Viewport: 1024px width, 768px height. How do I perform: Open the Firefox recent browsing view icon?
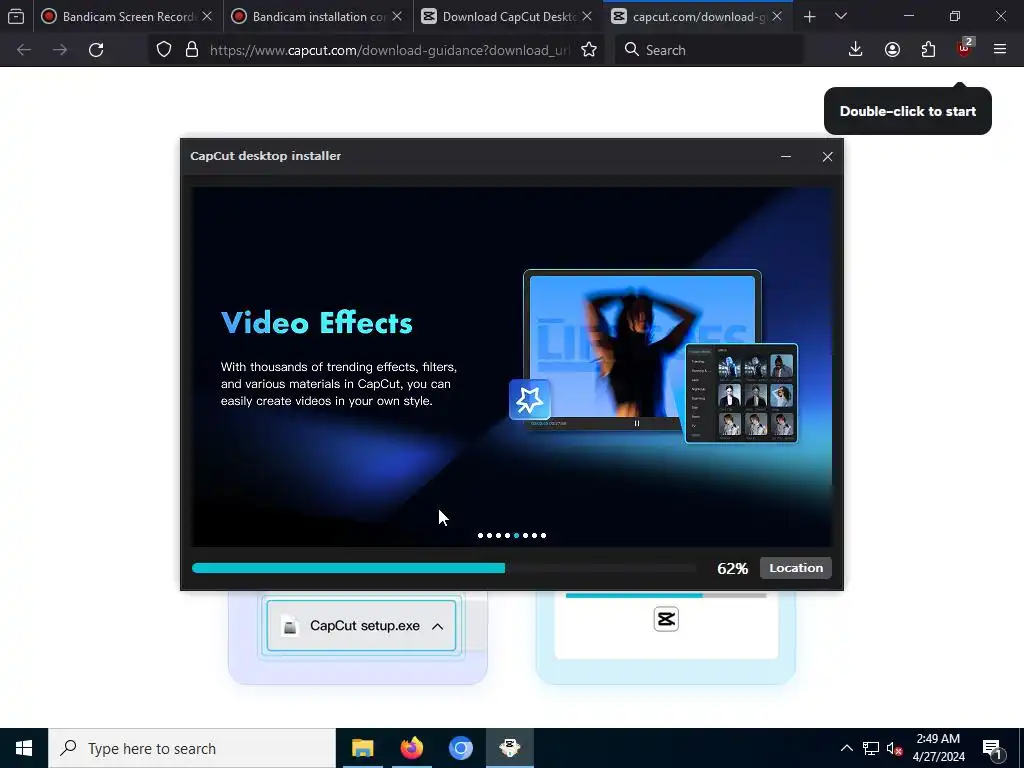[x=16, y=16]
